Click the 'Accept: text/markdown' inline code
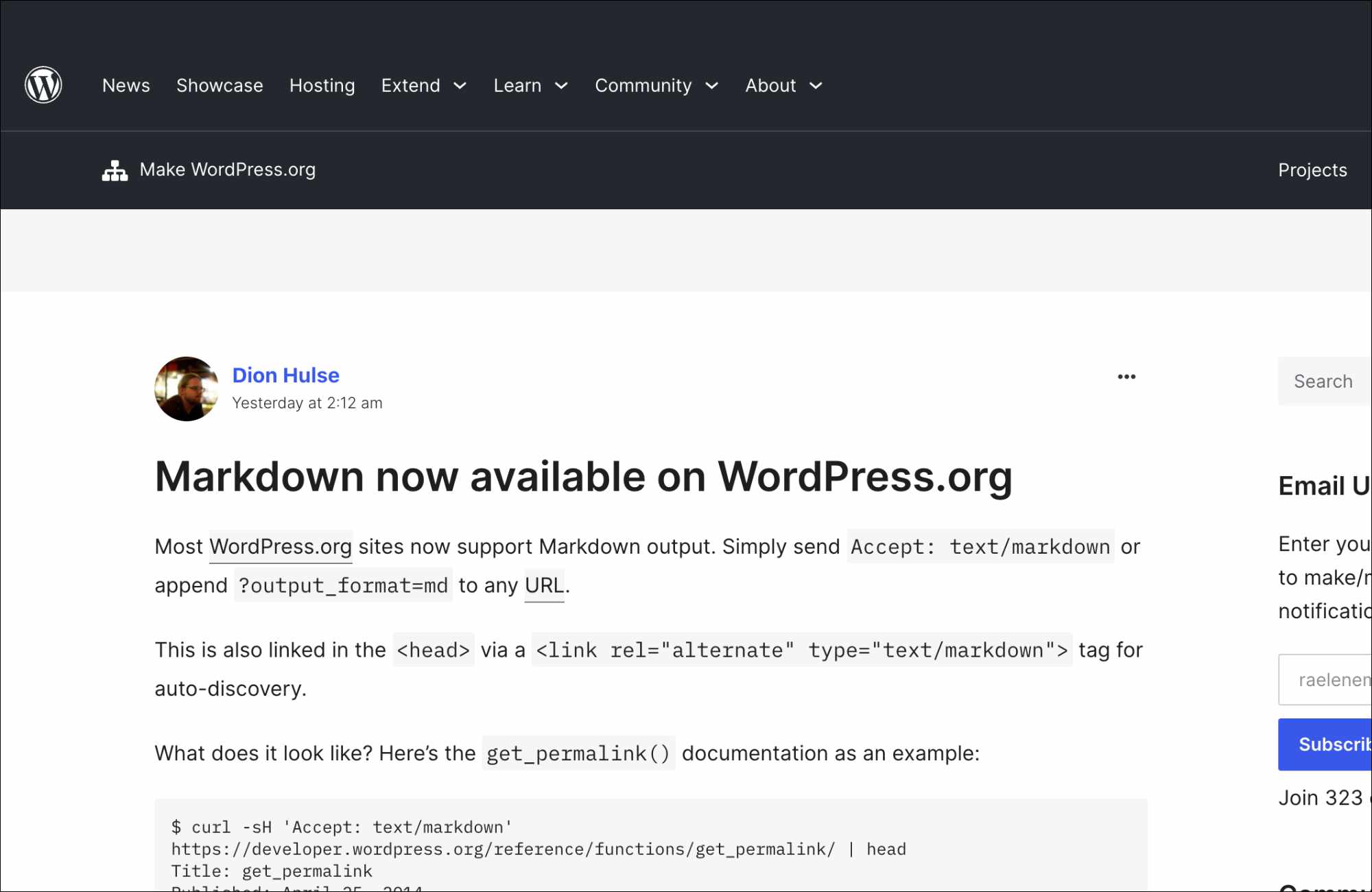The width and height of the screenshot is (1372, 892). (980, 547)
